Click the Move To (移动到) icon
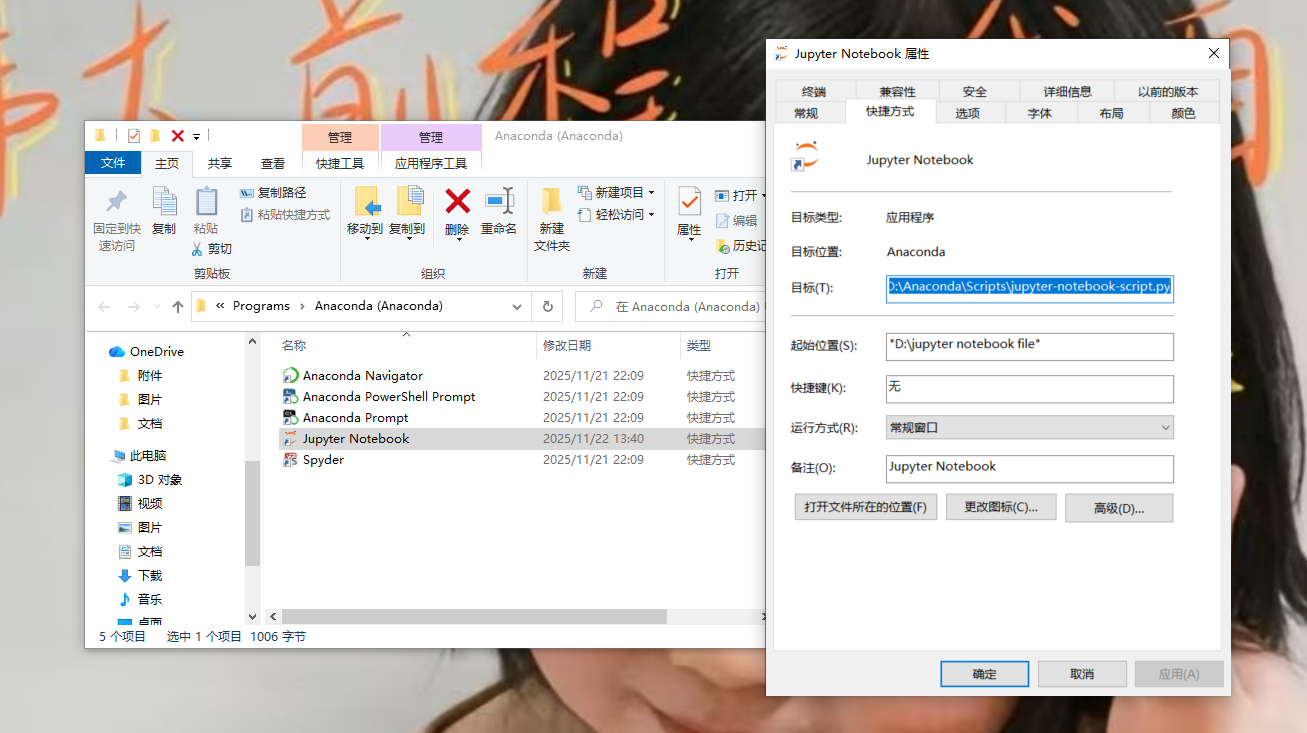The height and width of the screenshot is (733, 1307). tap(367, 201)
